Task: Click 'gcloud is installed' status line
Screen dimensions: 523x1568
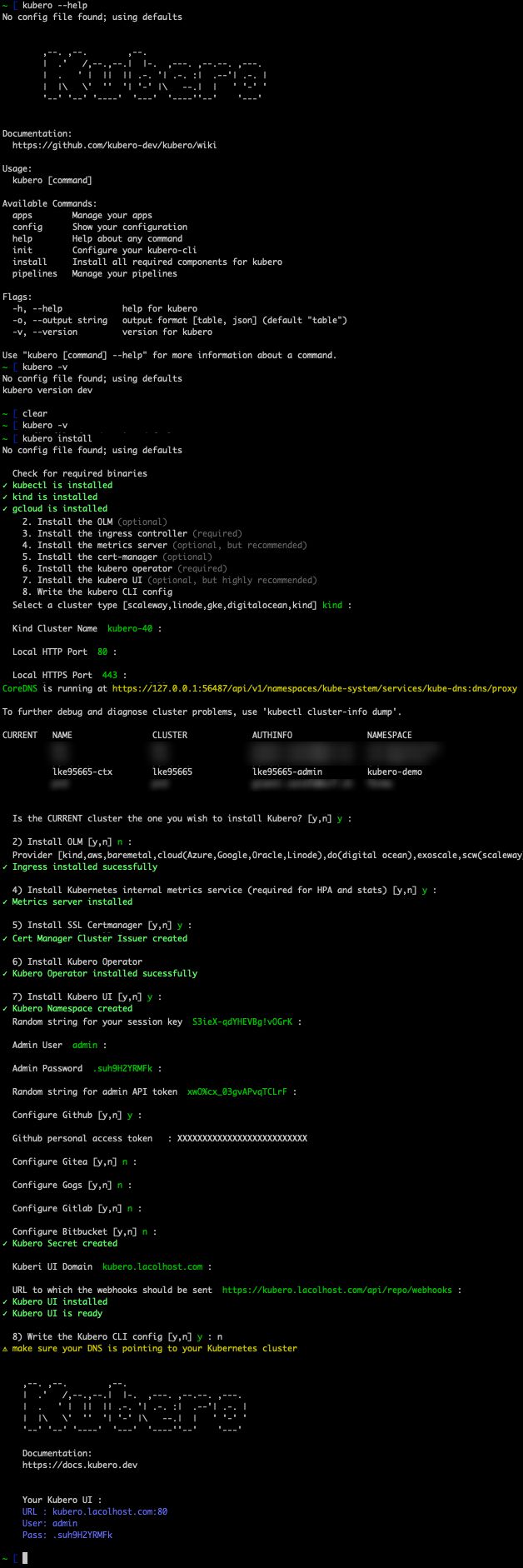Action: coord(55,508)
